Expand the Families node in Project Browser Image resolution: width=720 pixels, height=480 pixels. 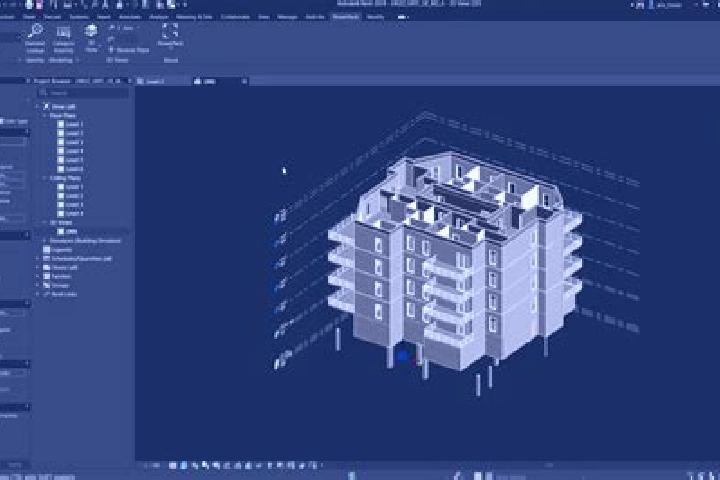(38, 277)
